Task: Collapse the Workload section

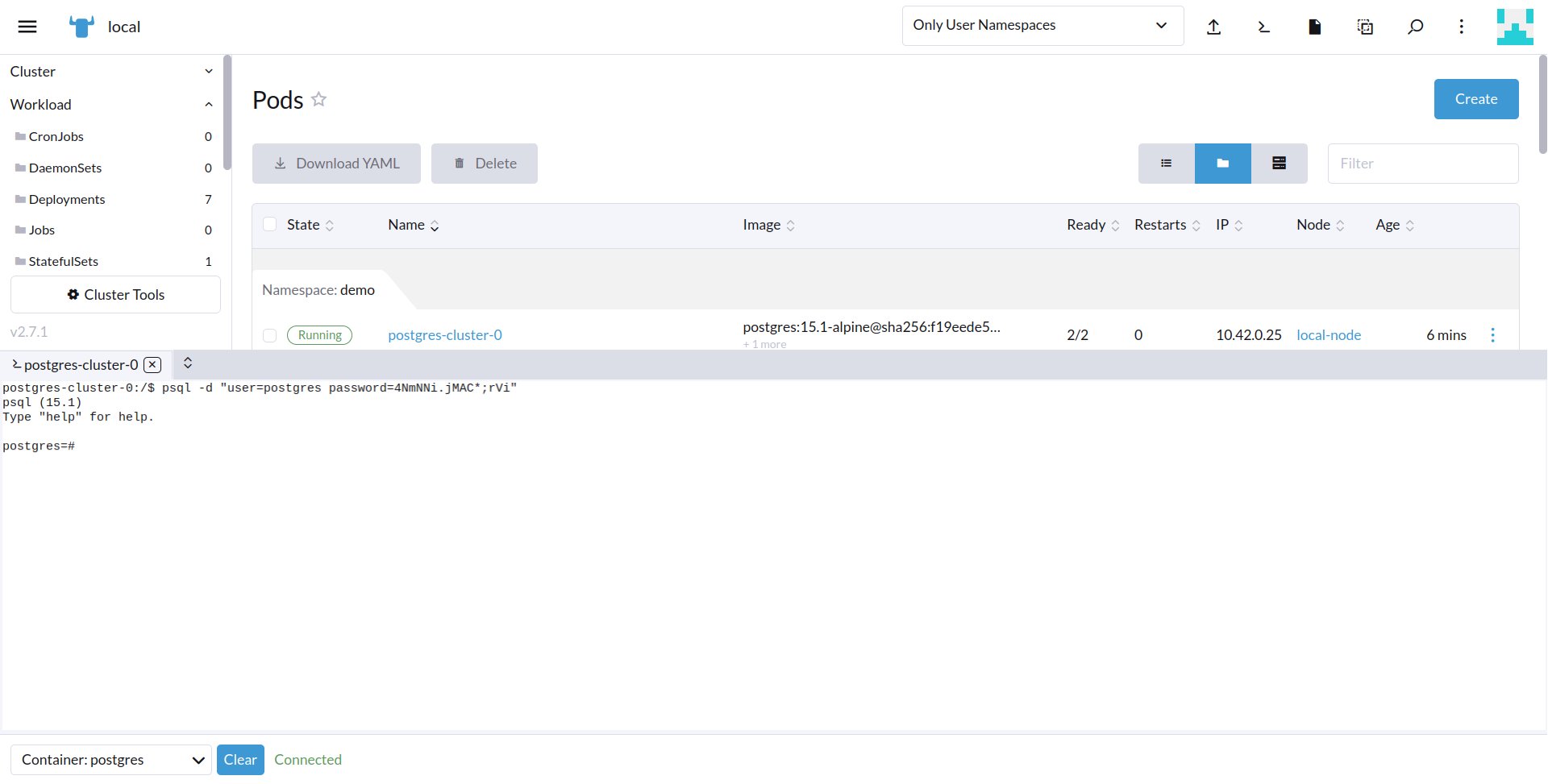Action: (208, 104)
